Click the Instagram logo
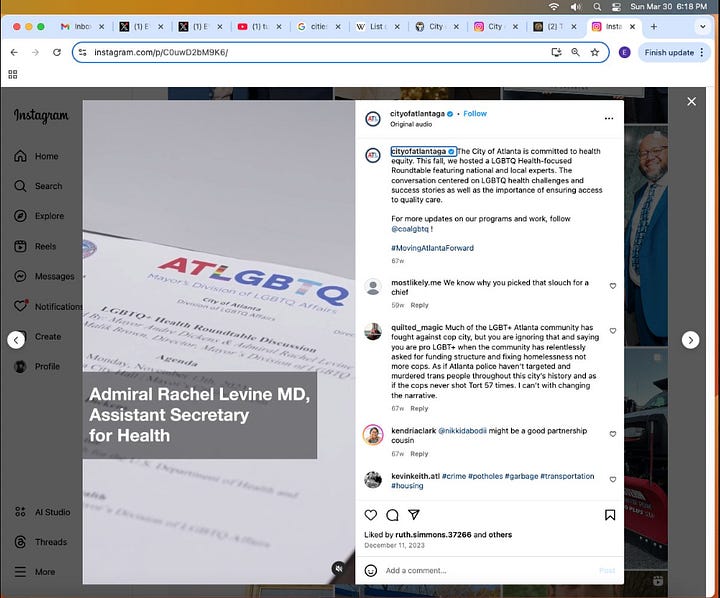The height and width of the screenshot is (598, 720). point(41,115)
